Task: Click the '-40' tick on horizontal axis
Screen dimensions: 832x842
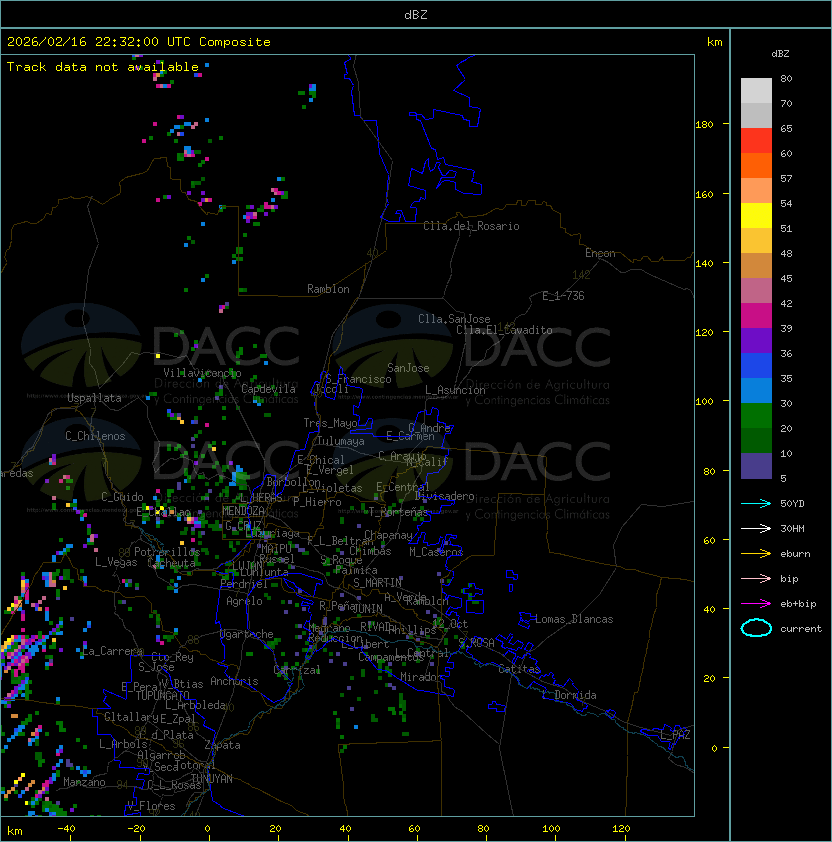Action: click(66, 829)
